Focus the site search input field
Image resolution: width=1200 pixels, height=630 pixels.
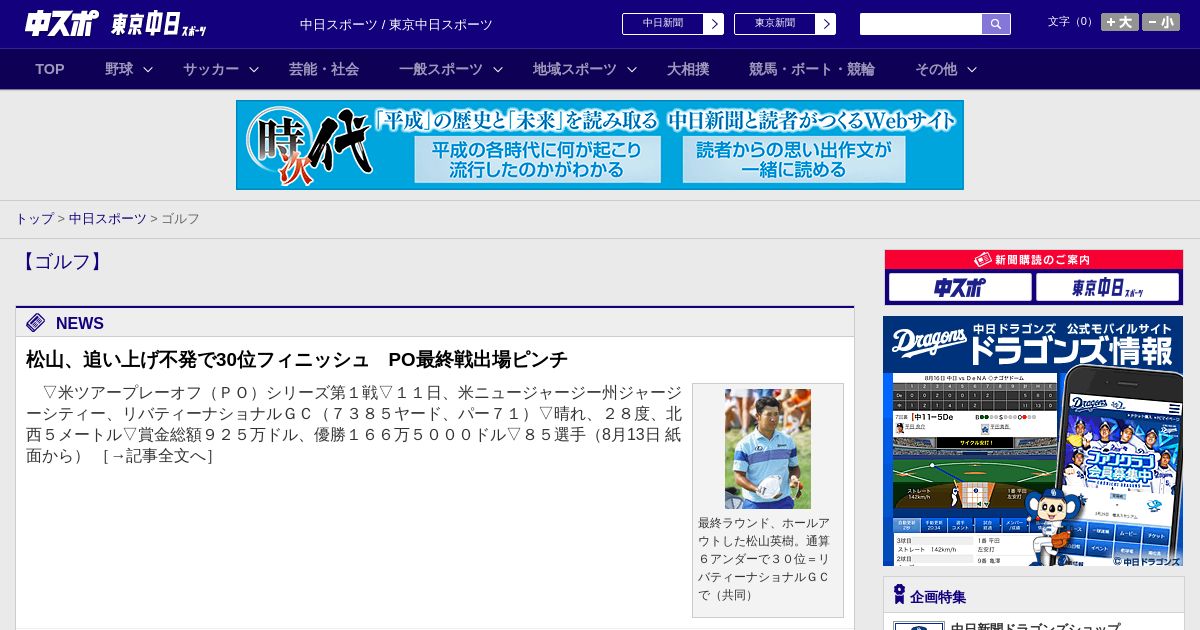[x=921, y=24]
